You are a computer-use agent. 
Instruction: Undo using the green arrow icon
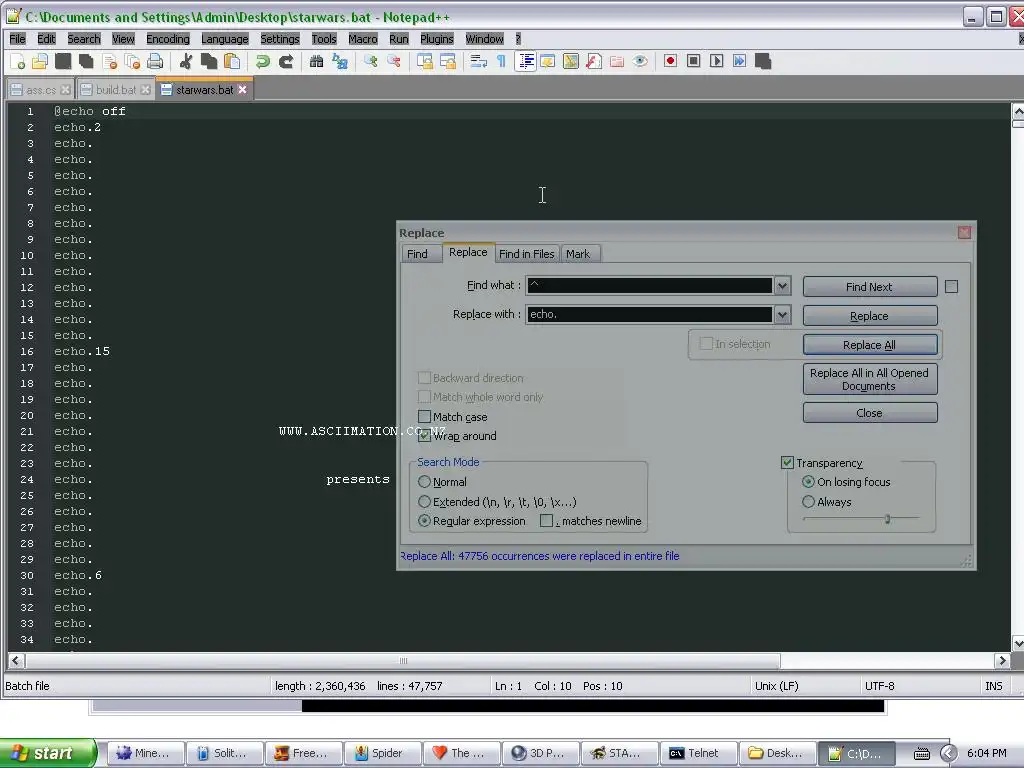(x=263, y=61)
